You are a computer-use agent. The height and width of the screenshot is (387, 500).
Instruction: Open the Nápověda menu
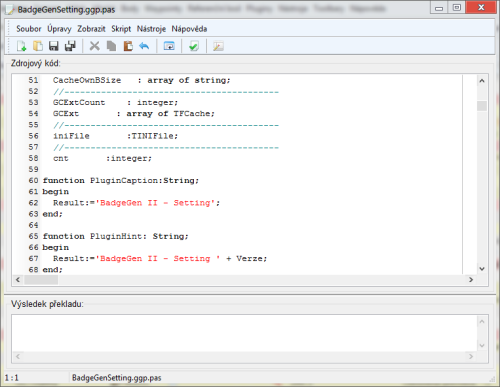pos(189,29)
